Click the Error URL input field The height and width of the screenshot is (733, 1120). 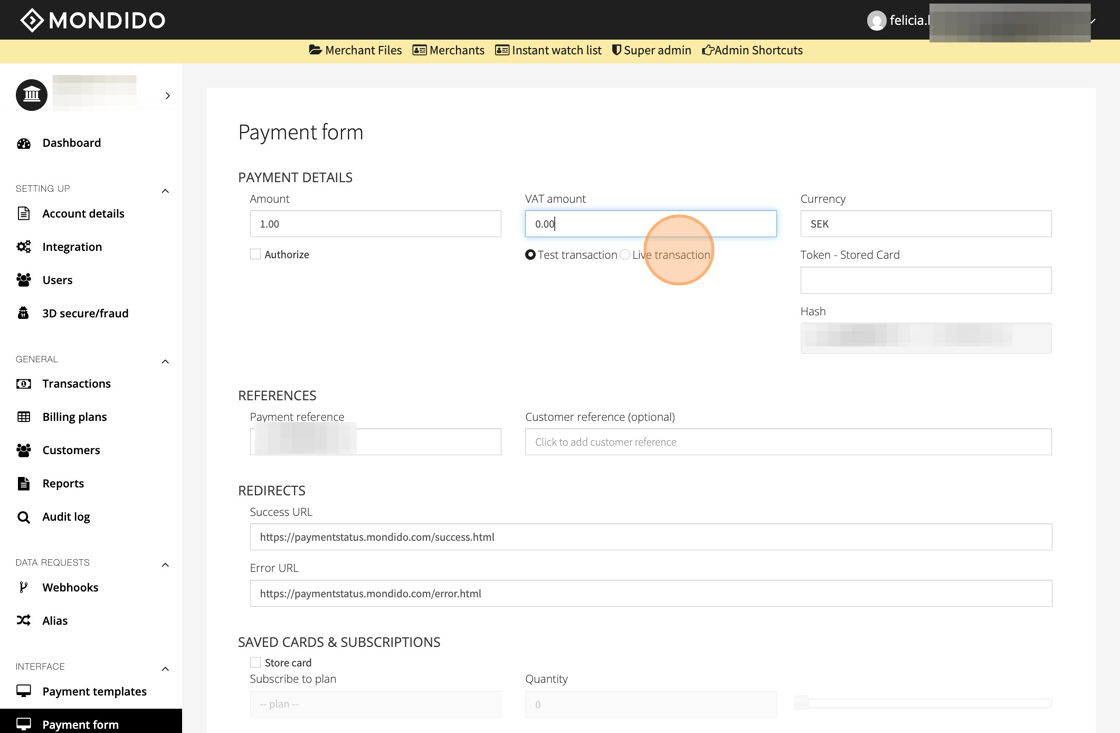(x=651, y=593)
